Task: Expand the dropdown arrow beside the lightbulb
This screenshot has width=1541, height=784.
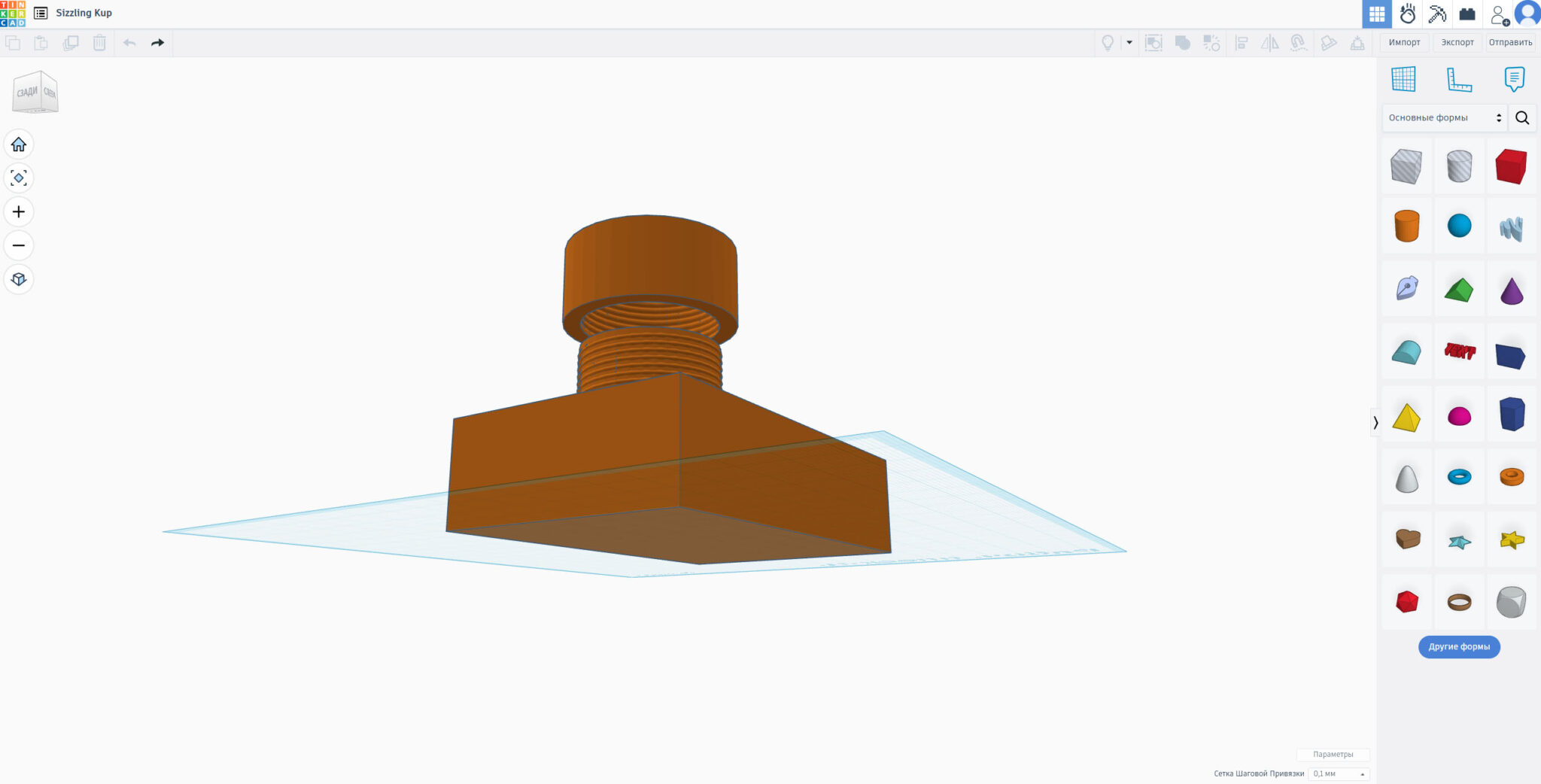Action: tap(1129, 43)
